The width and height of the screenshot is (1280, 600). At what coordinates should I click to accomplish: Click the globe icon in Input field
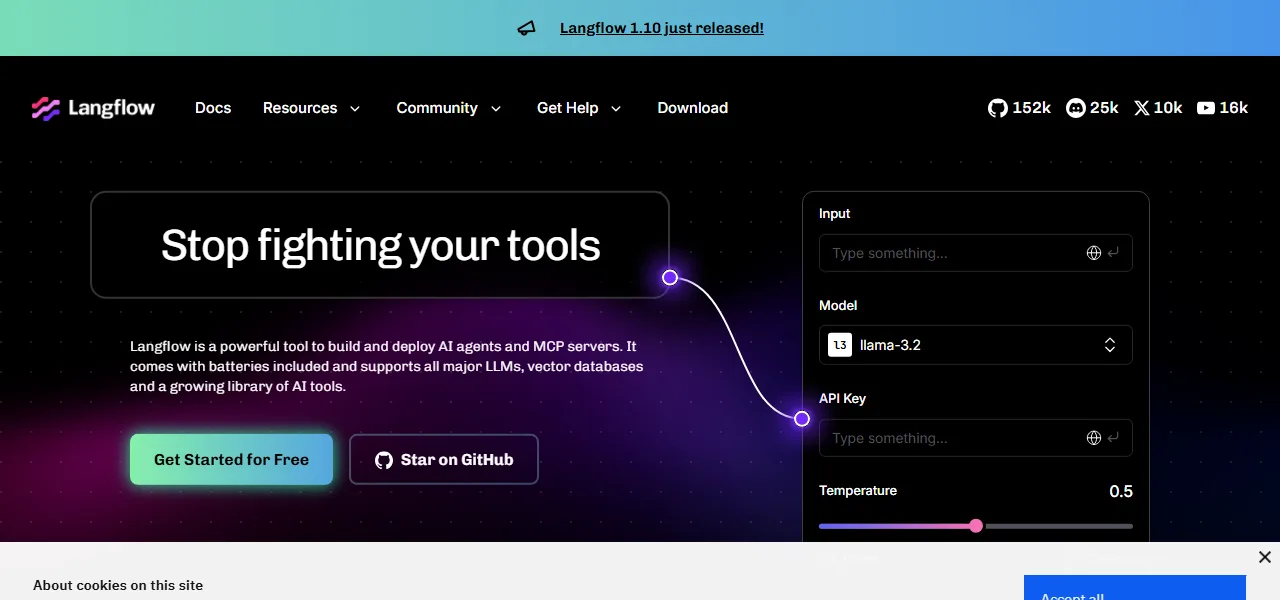[1094, 253]
